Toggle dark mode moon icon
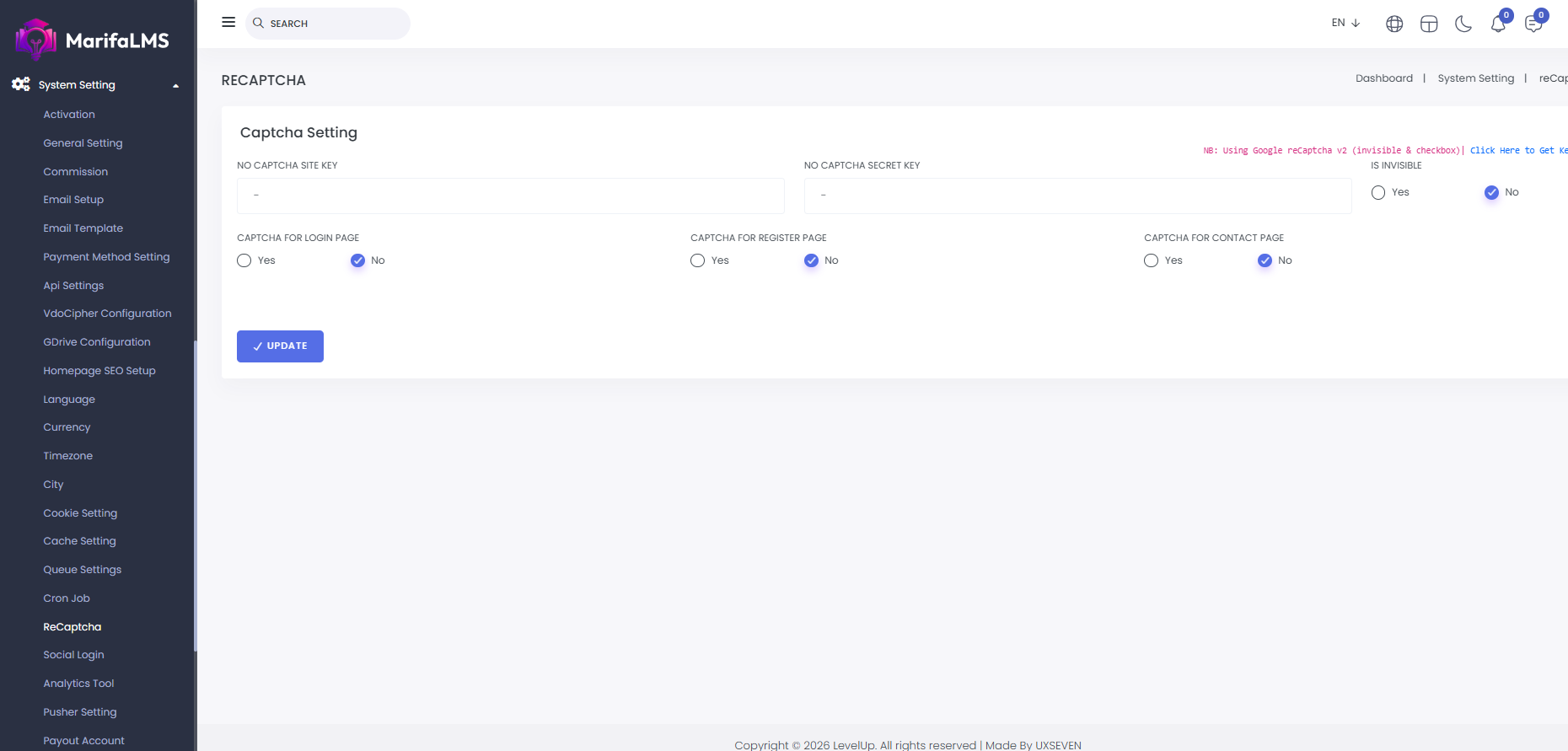 click(x=1463, y=24)
